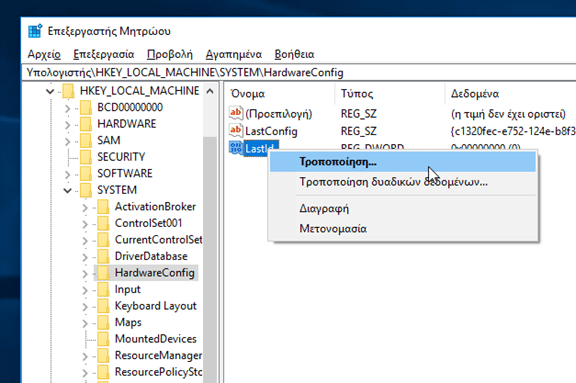Click the tree pane vertical scrollbar thumb

[x=210, y=261]
